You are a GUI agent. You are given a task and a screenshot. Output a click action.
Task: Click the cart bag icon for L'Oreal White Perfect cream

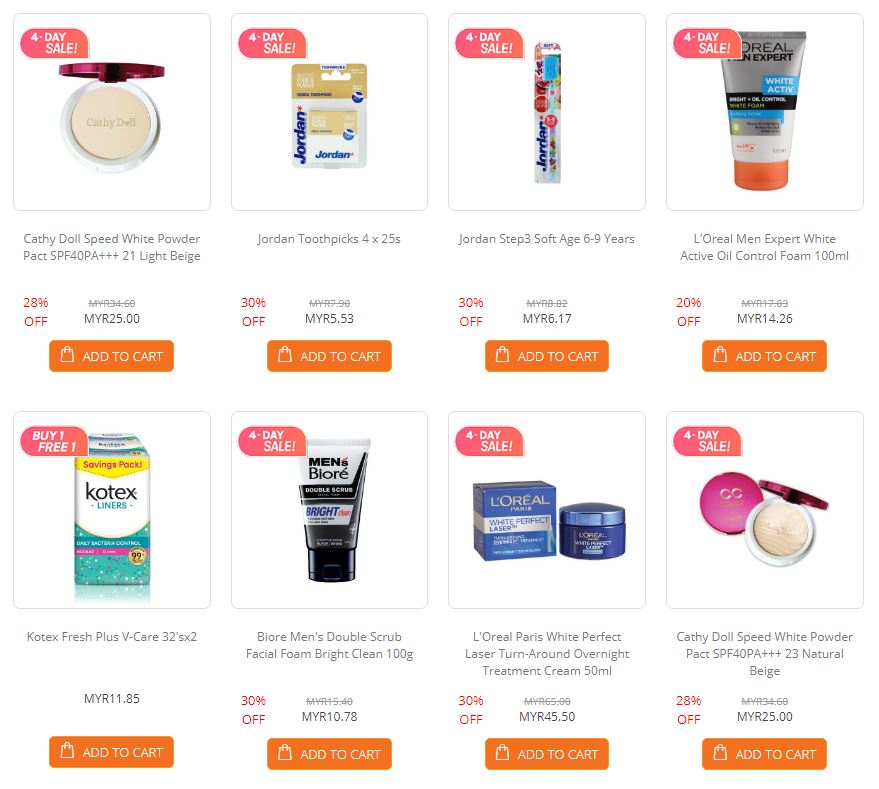[502, 753]
